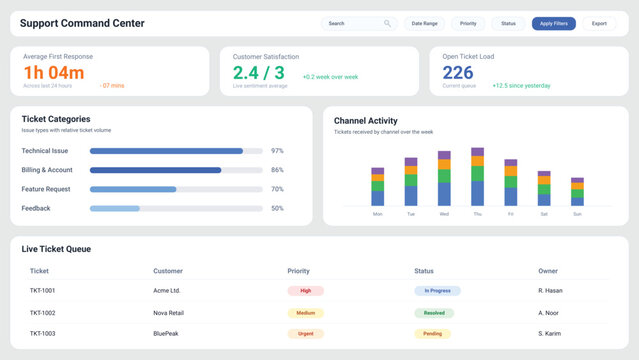This screenshot has height=360, width=639.
Task: Click the 70% value label
Action: pyautogui.click(x=277, y=189)
